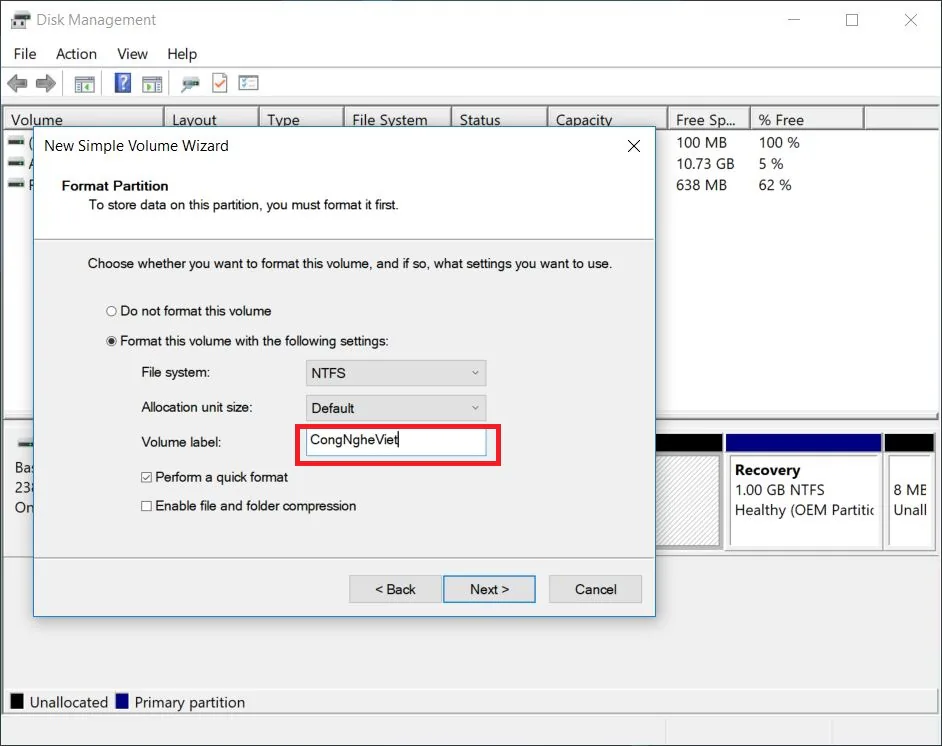The image size is (942, 746).
Task: Open the Action menu
Action: click(x=76, y=54)
